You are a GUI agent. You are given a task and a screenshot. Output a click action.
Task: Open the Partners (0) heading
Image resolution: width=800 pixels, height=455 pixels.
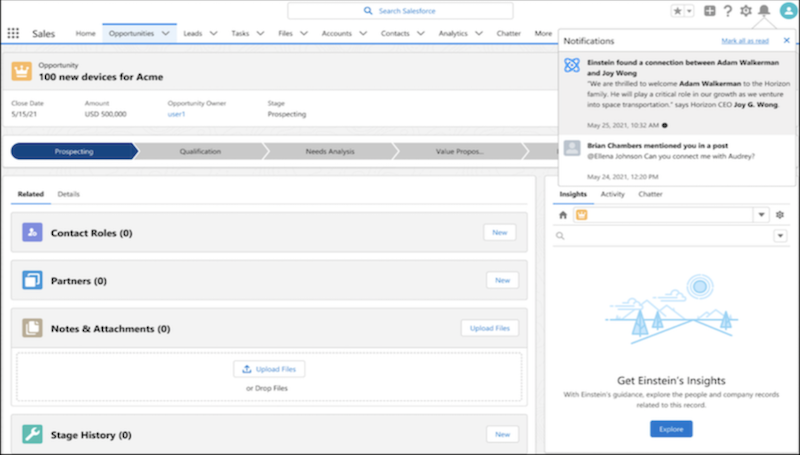79,281
